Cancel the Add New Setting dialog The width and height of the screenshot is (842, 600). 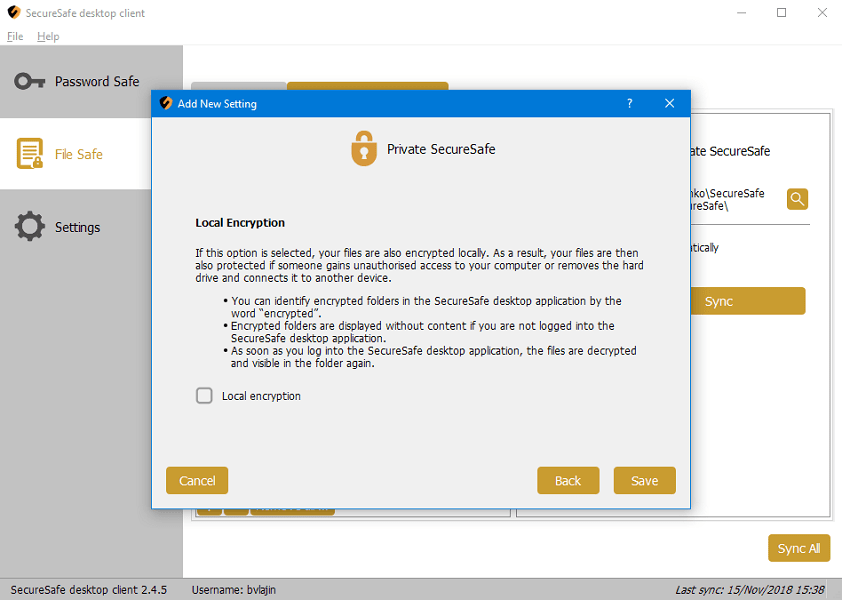197,480
